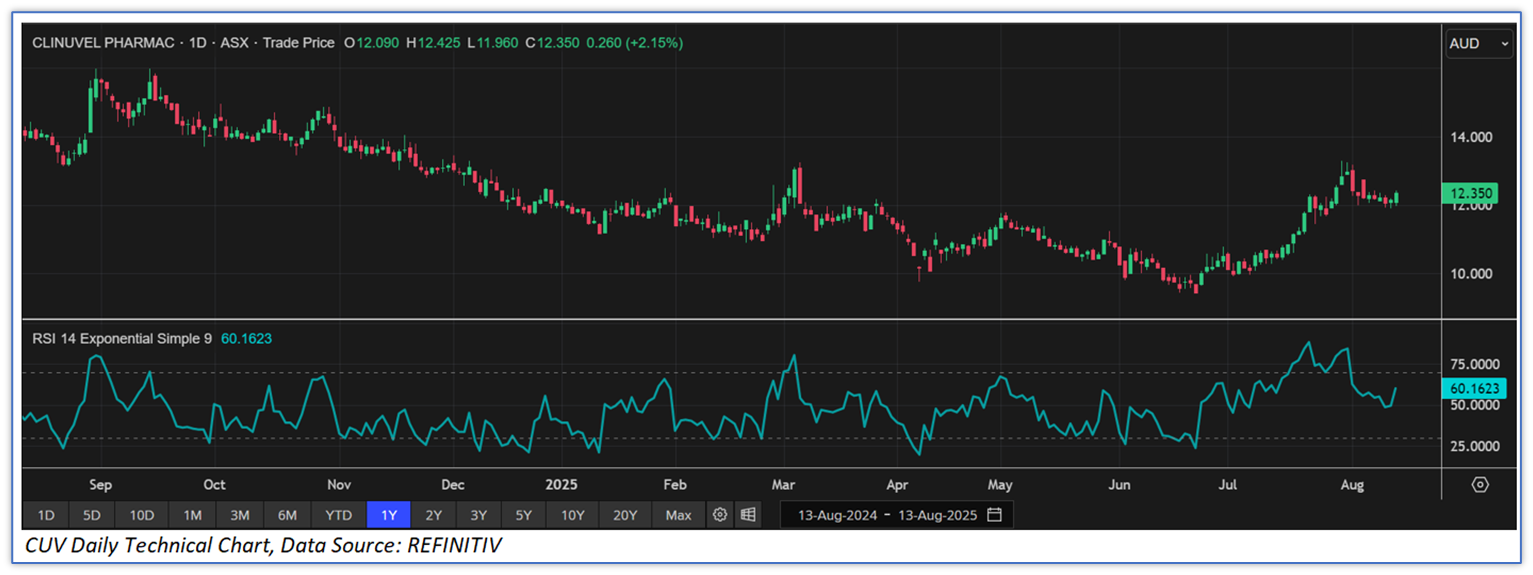Open the calendar date picker icon
This screenshot has width=1533, height=575.
[x=994, y=515]
